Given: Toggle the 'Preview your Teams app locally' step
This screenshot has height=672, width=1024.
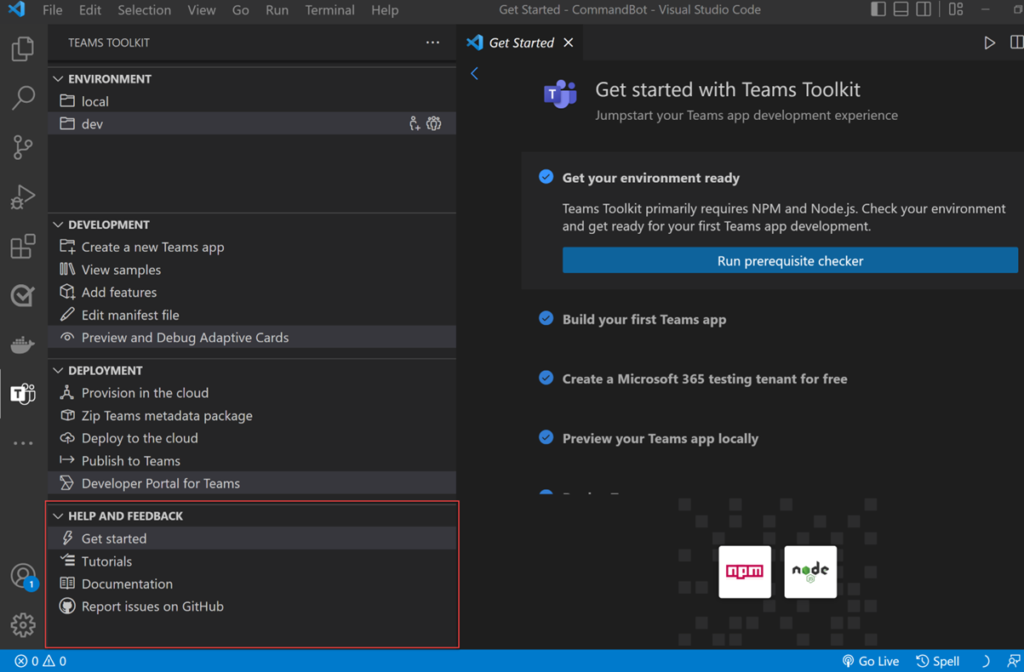Looking at the screenshot, I should pyautogui.click(x=546, y=437).
